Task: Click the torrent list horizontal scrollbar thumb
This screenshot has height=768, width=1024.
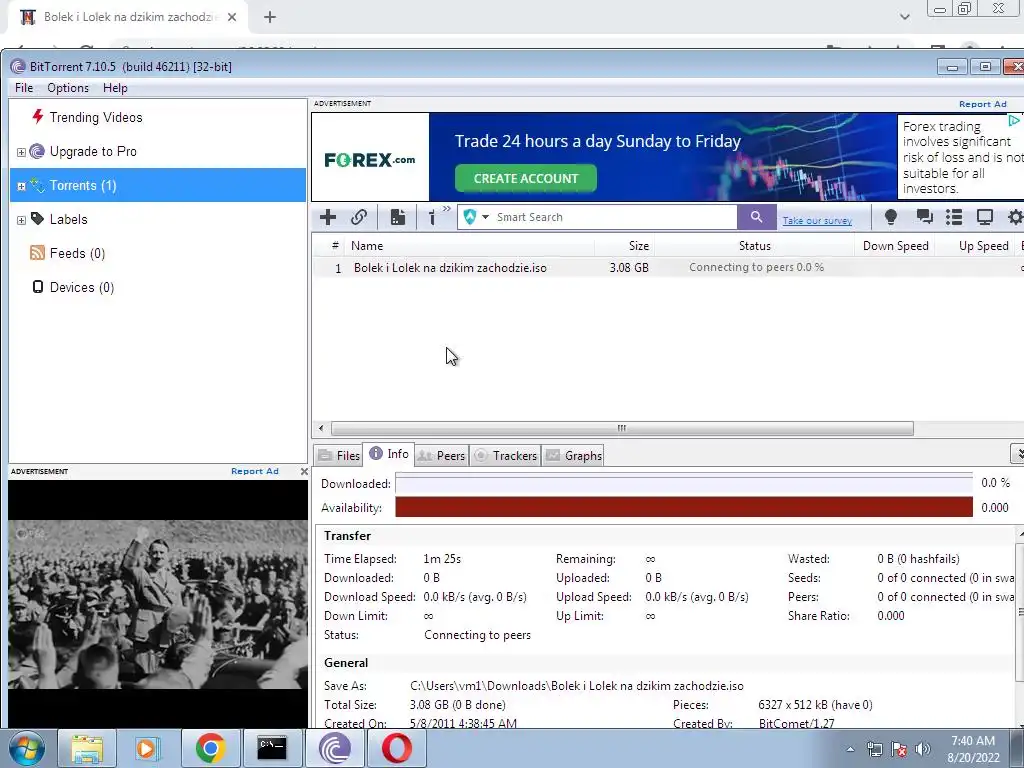Action: 622,428
